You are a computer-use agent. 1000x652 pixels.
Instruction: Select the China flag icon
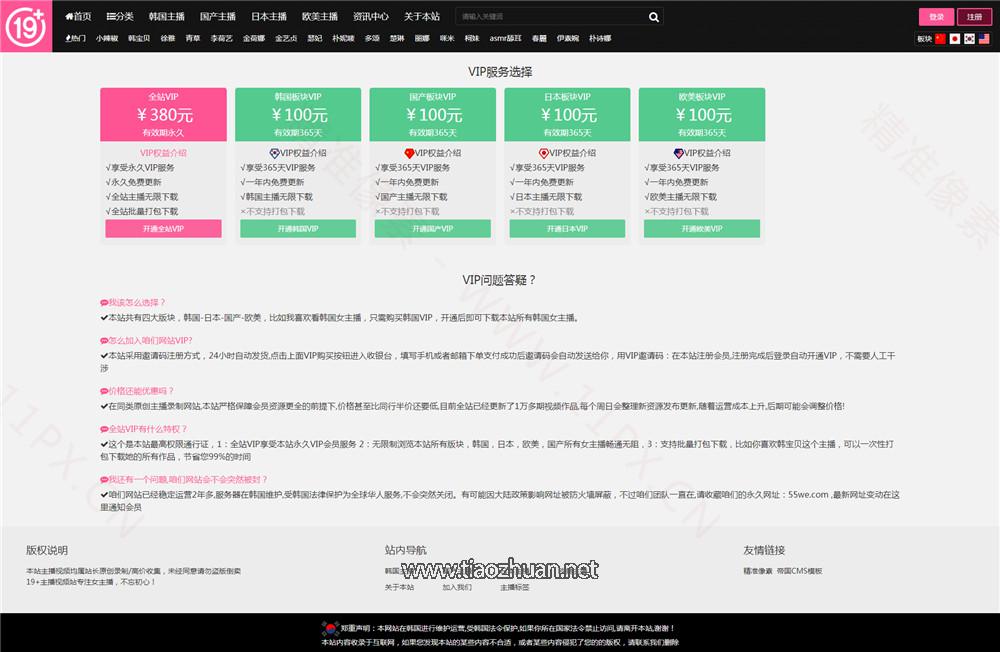pos(940,38)
